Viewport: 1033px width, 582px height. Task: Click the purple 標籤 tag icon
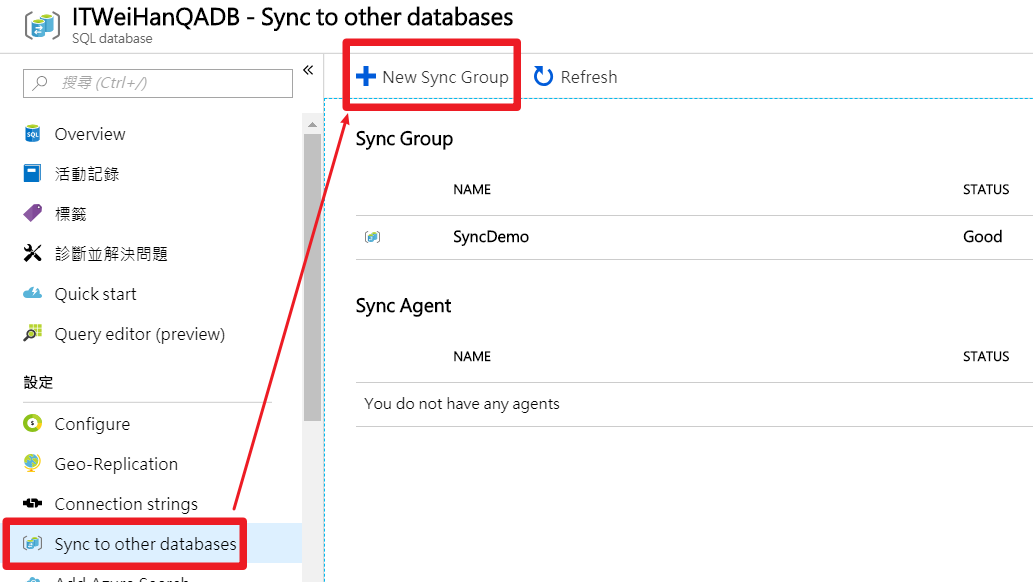32,213
